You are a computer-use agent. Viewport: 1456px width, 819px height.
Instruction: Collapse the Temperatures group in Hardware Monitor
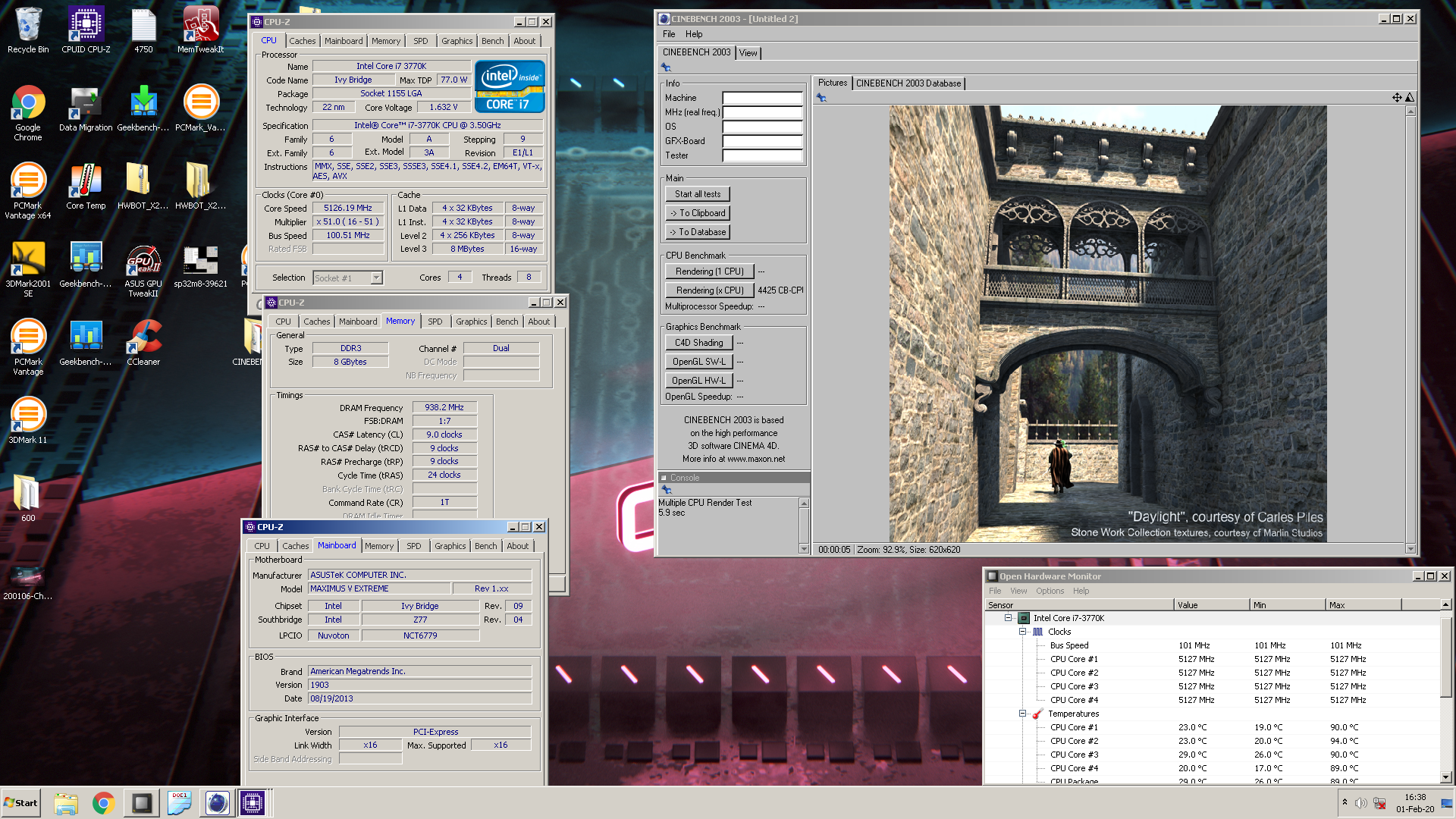1021,714
